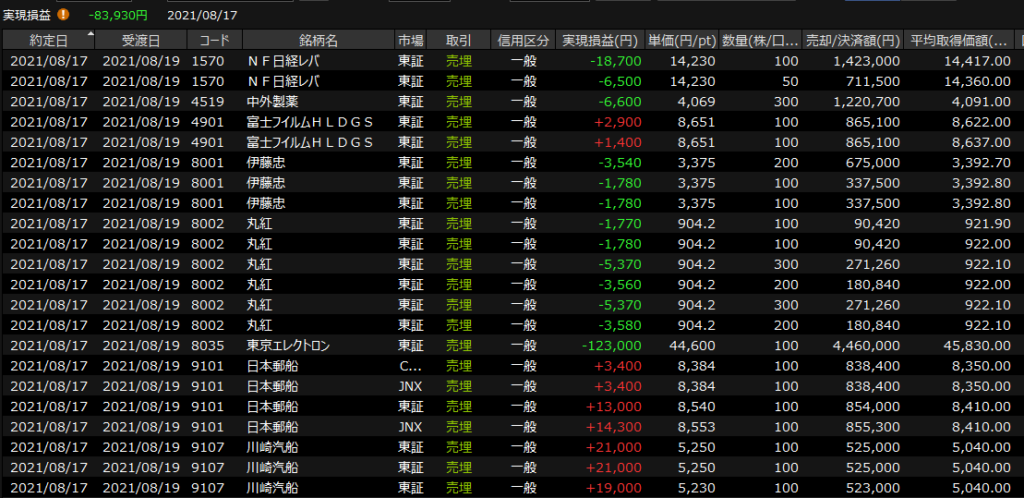Image resolution: width=1024 pixels, height=498 pixels.
Task: Click the 信用区分 column header
Action: click(523, 41)
